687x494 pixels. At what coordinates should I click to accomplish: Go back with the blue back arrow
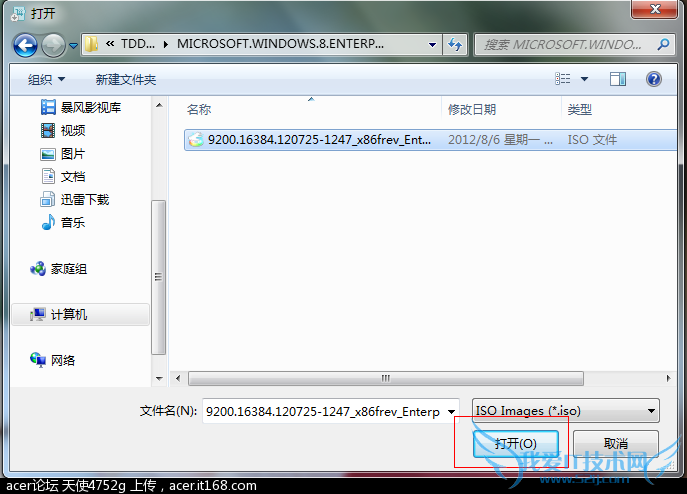click(25, 45)
